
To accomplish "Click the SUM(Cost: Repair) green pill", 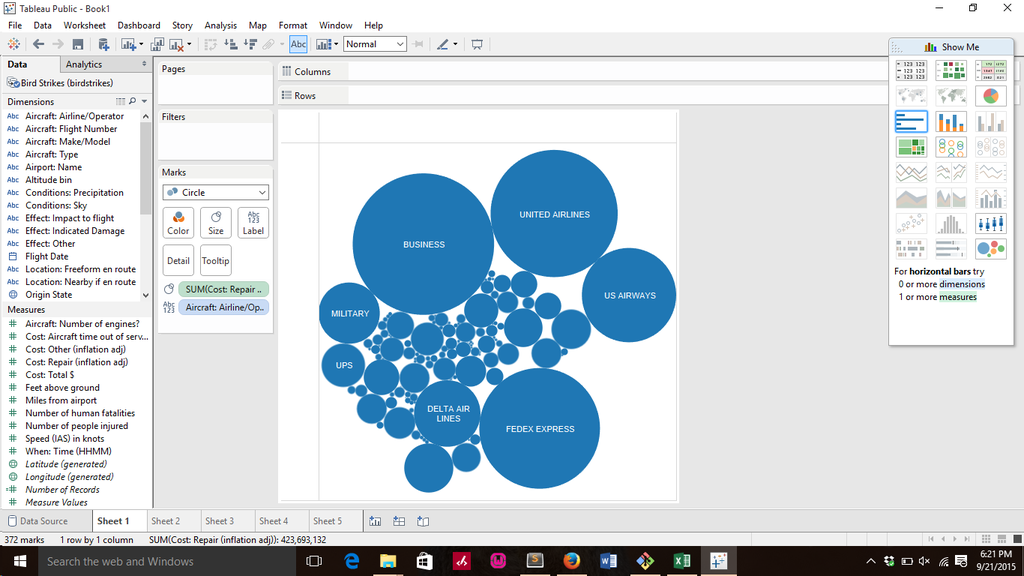I will coord(223,289).
